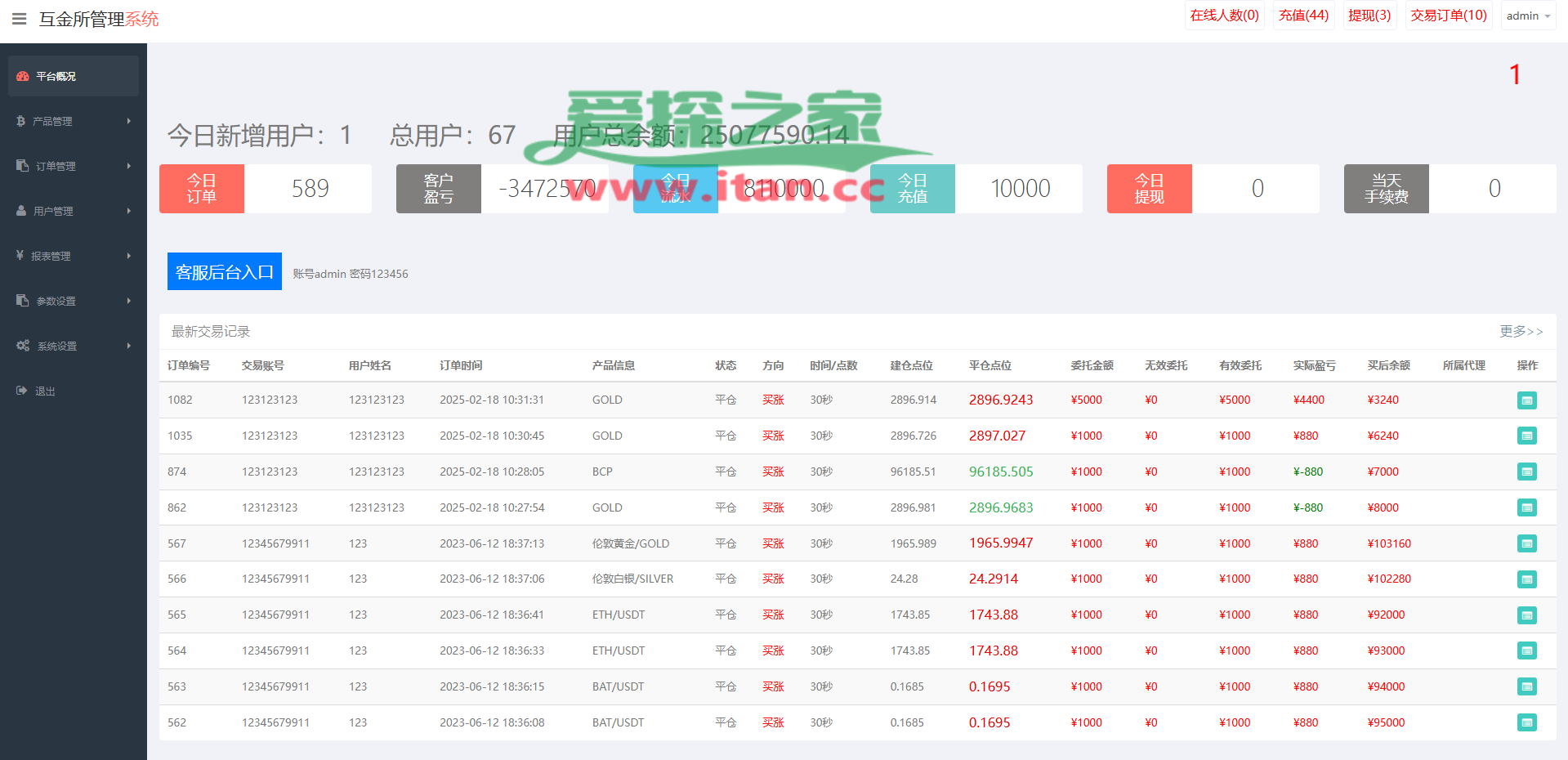
Task: Open the 更多>> link for trade records
Action: click(1521, 331)
